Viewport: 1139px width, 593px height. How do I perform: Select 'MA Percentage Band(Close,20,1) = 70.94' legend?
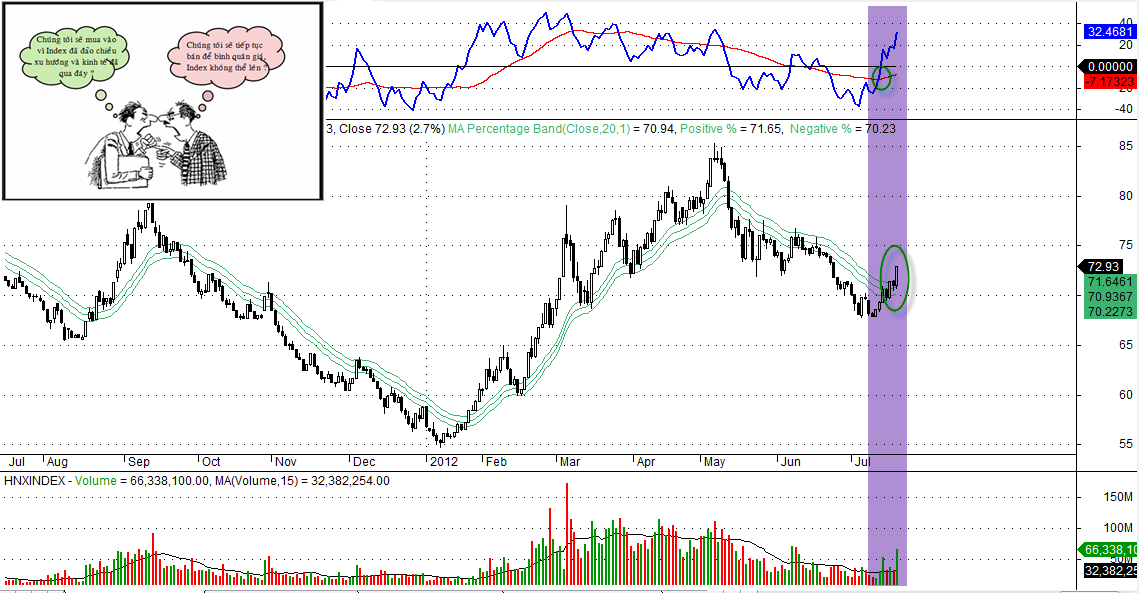point(562,129)
